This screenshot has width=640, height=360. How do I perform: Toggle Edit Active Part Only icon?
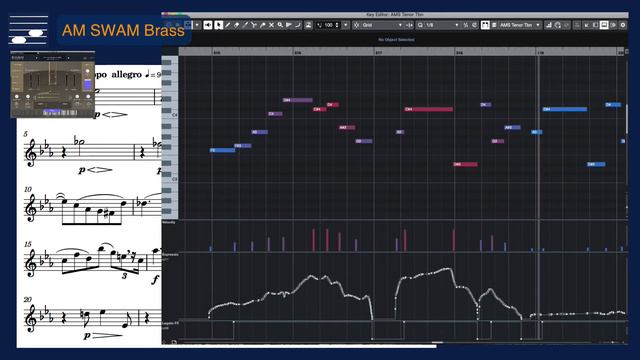pyautogui.click(x=494, y=25)
